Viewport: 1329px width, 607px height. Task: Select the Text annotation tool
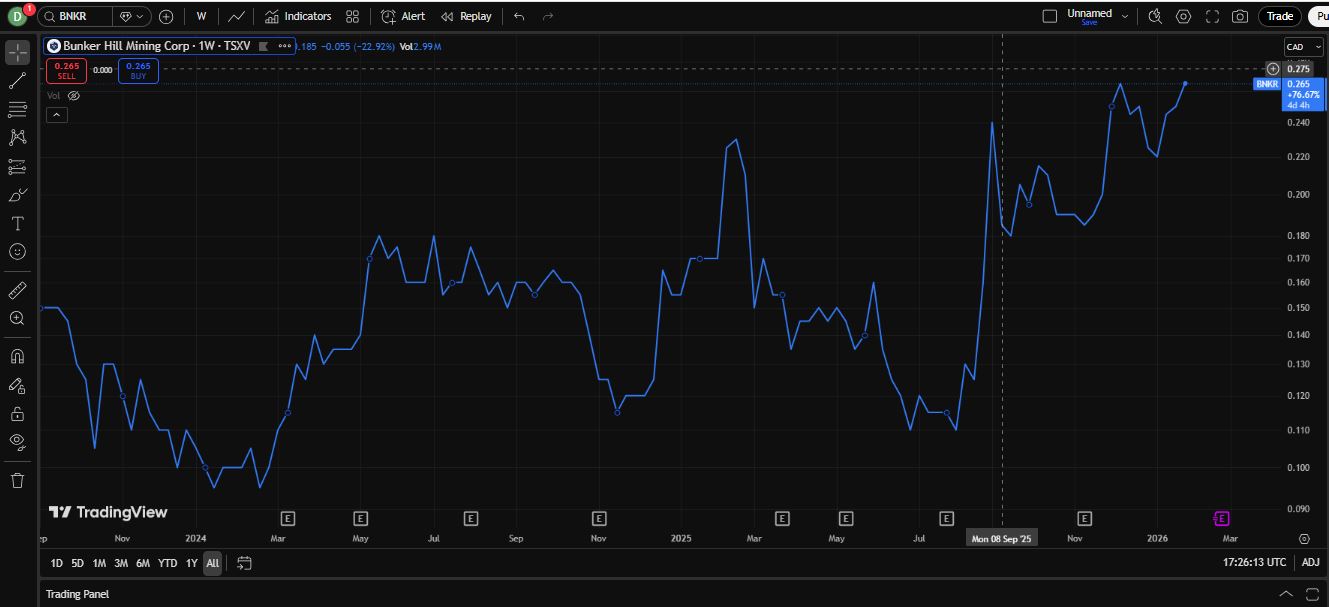pos(17,223)
